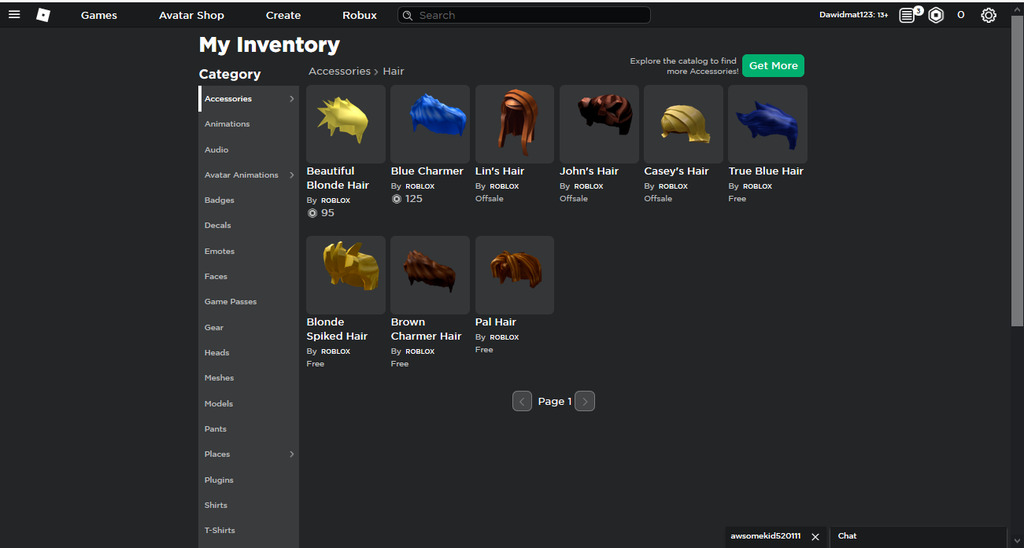Open the Chat panel tab
Viewport: 1024px width, 548px height.
pos(918,536)
